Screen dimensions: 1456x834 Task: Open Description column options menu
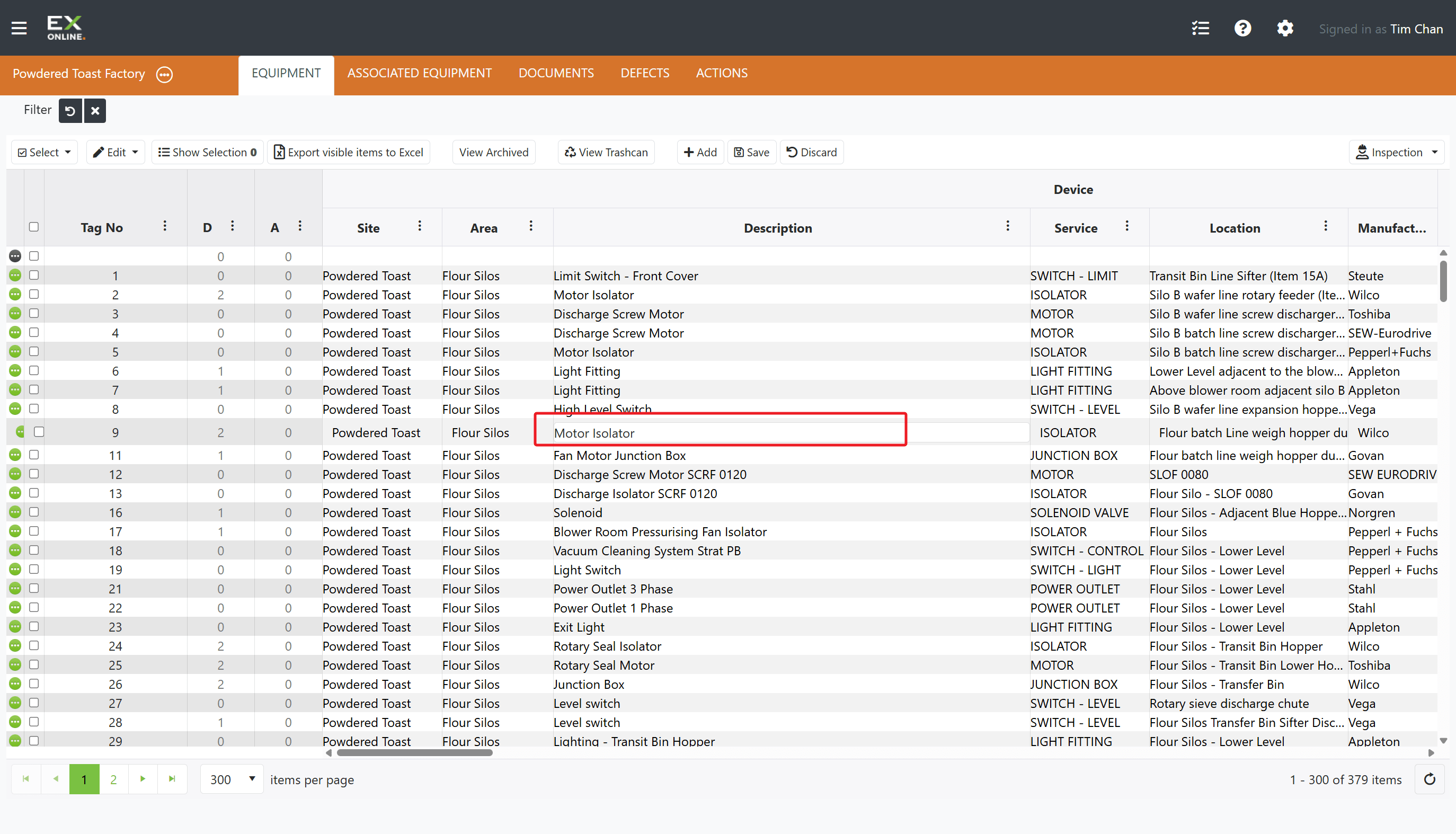[x=1008, y=226]
